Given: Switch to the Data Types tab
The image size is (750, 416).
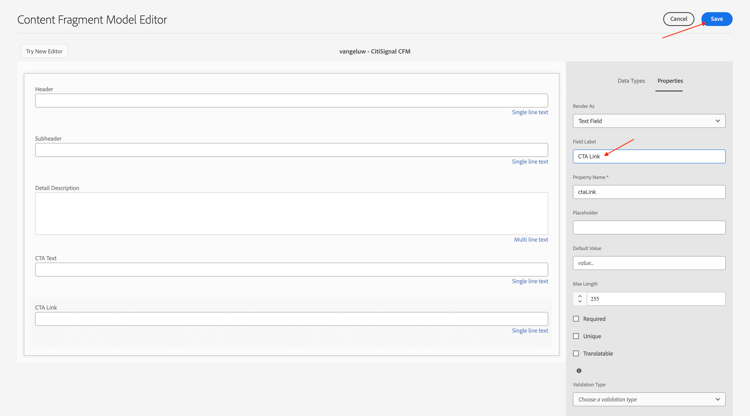Looking at the screenshot, I should 631,81.
